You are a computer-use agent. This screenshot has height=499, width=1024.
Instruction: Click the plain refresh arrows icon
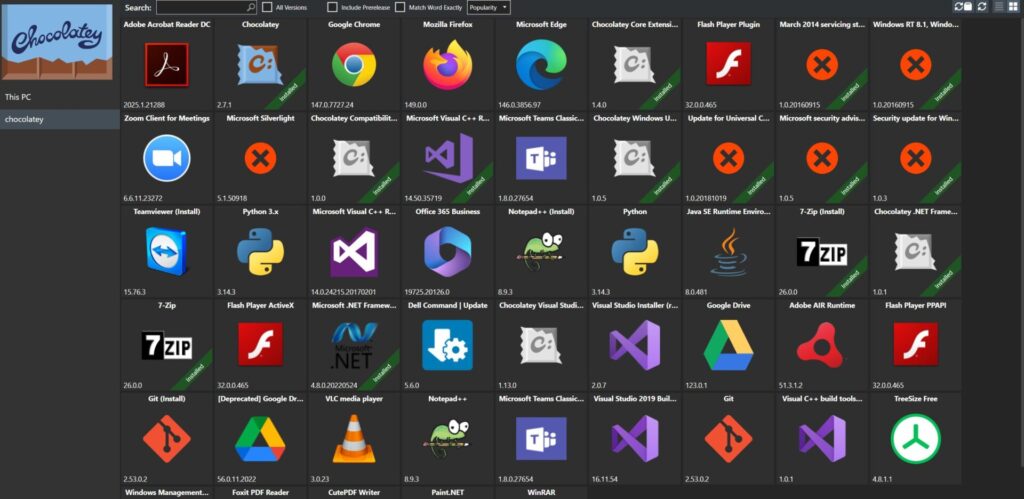982,7
